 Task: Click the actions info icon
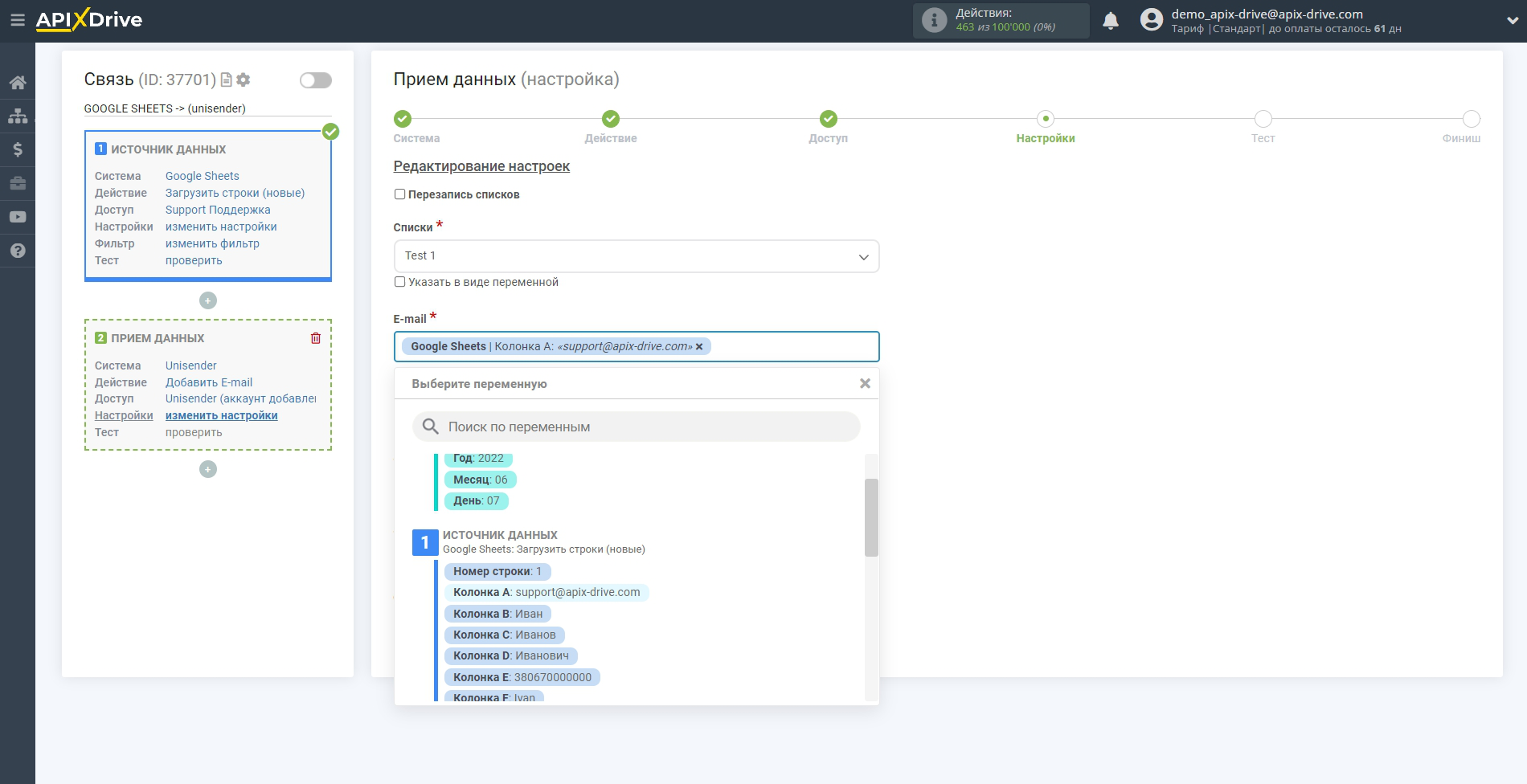934,20
